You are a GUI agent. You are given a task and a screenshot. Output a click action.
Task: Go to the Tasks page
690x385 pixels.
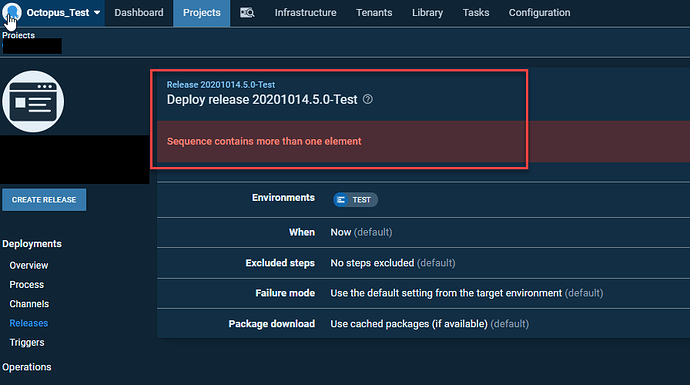(x=476, y=13)
